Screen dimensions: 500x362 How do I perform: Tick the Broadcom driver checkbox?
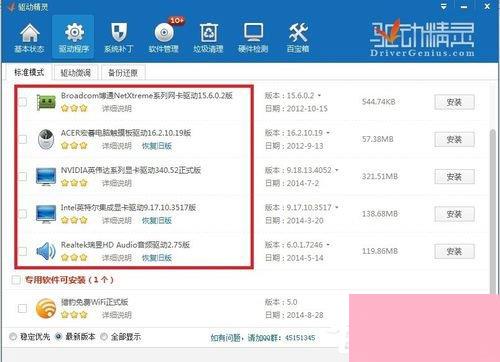(x=22, y=102)
